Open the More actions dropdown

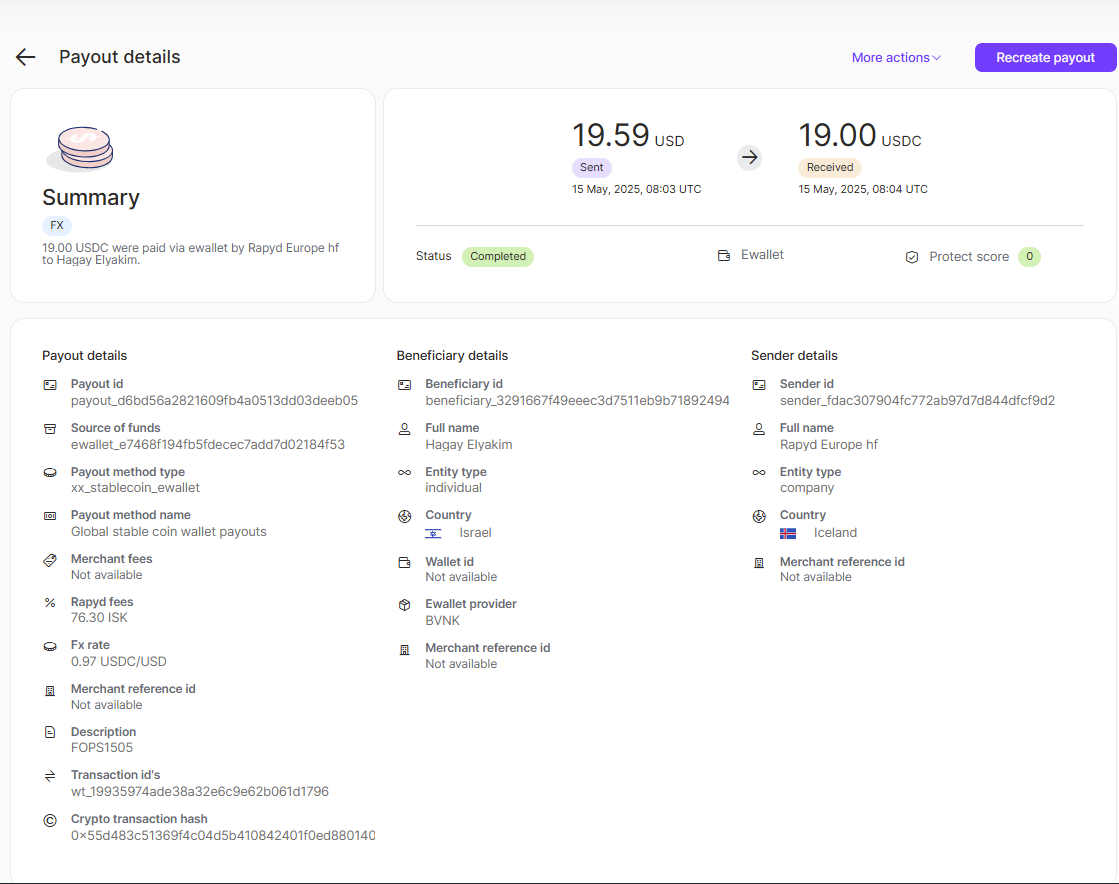pyautogui.click(x=895, y=57)
